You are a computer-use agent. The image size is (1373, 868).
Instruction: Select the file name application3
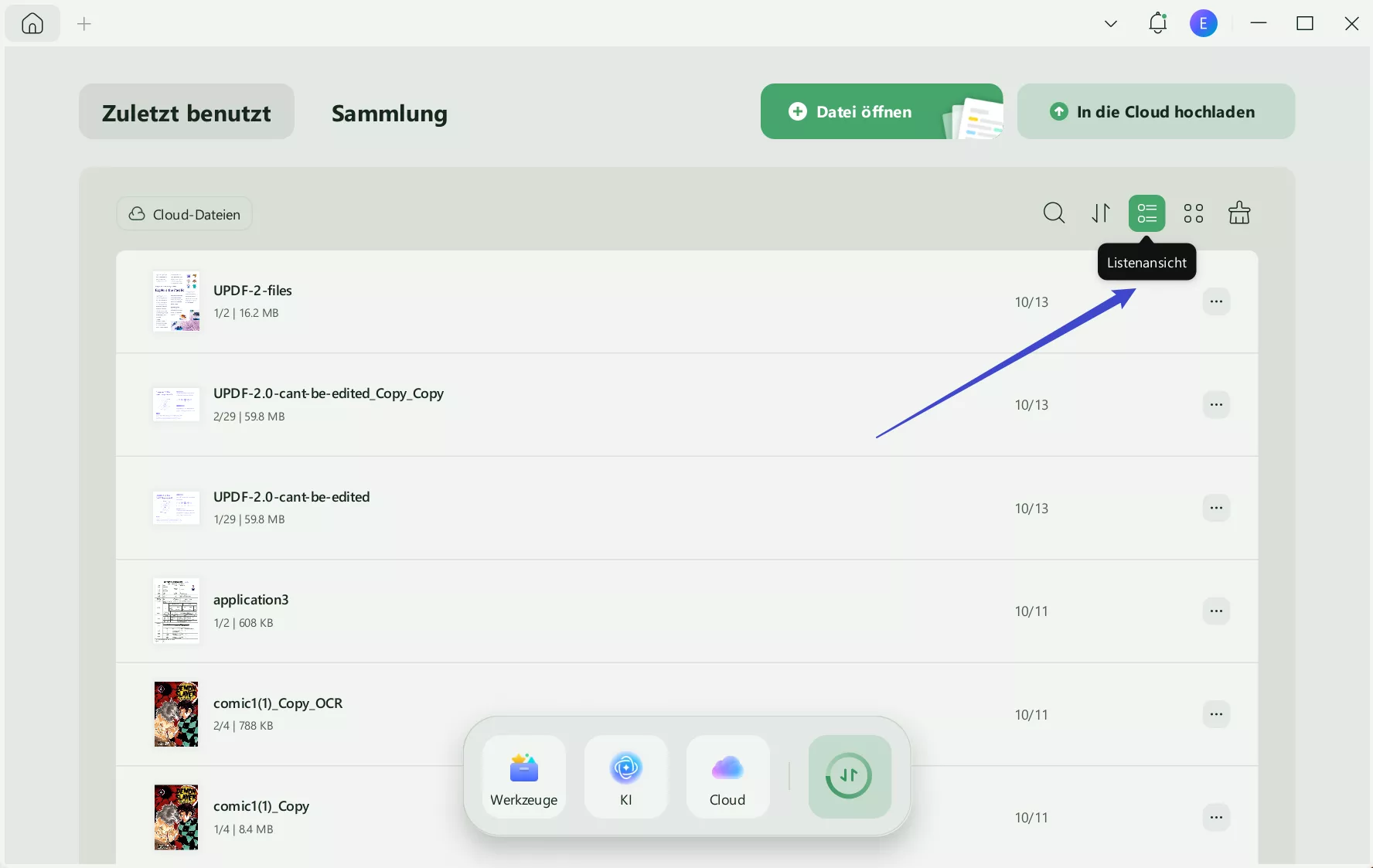(x=251, y=600)
